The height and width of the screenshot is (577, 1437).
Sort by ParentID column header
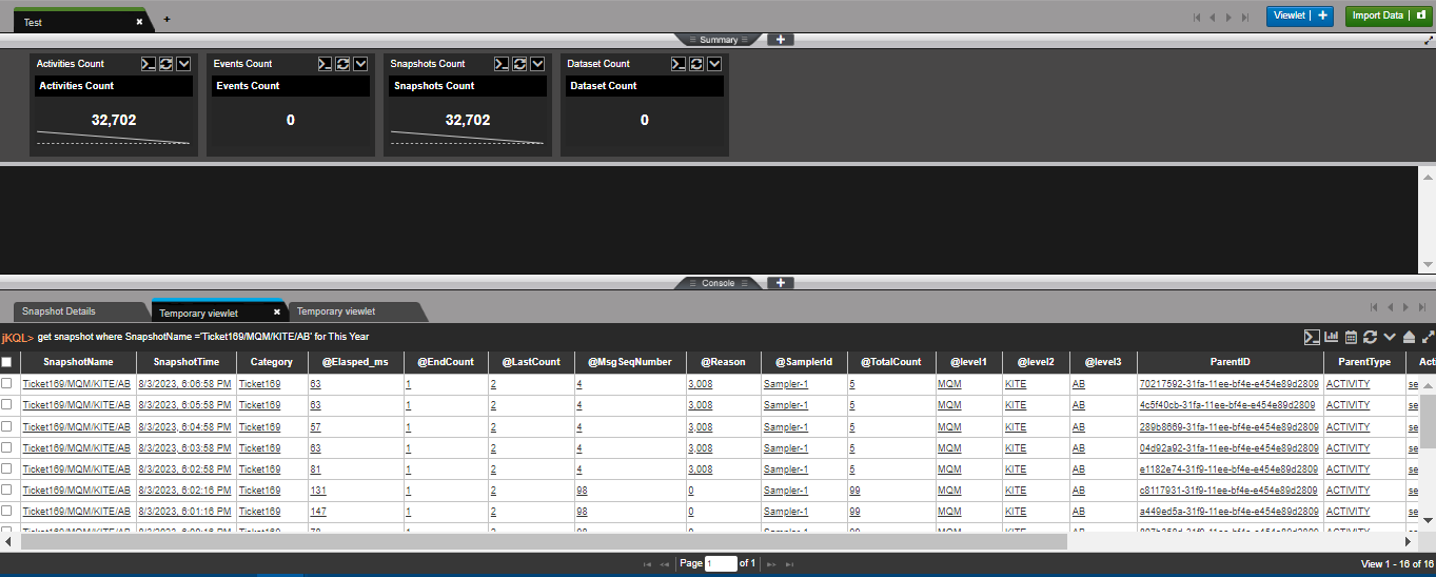click(1229, 362)
